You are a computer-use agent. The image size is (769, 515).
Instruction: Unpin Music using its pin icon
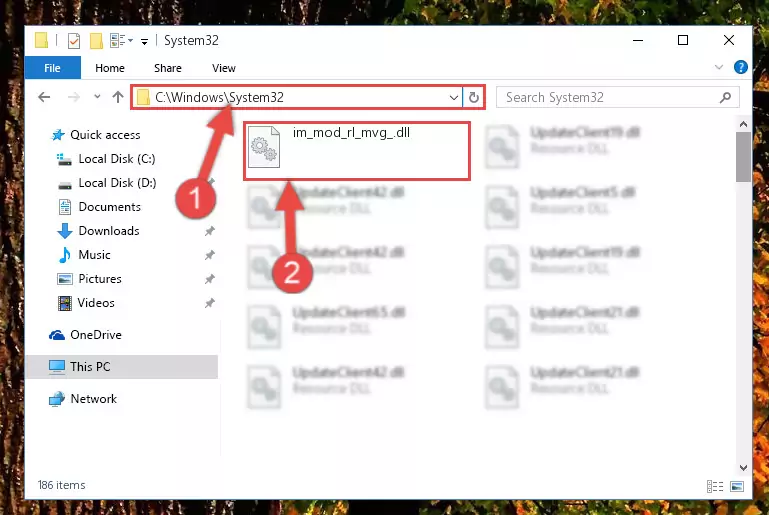tap(209, 255)
